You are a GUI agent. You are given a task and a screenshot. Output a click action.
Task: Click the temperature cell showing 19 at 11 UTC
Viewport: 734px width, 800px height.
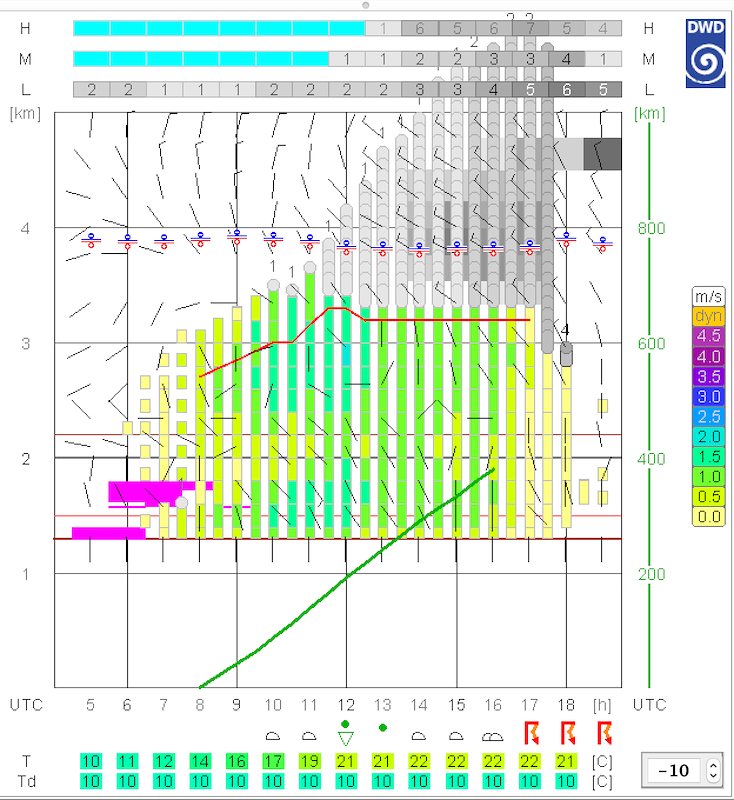(310, 762)
